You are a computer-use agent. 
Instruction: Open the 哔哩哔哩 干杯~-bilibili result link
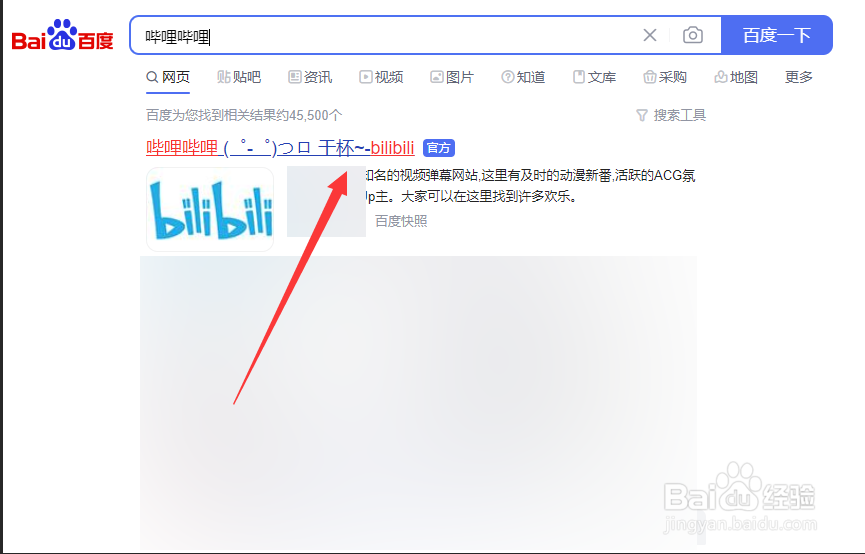pyautogui.click(x=280, y=148)
